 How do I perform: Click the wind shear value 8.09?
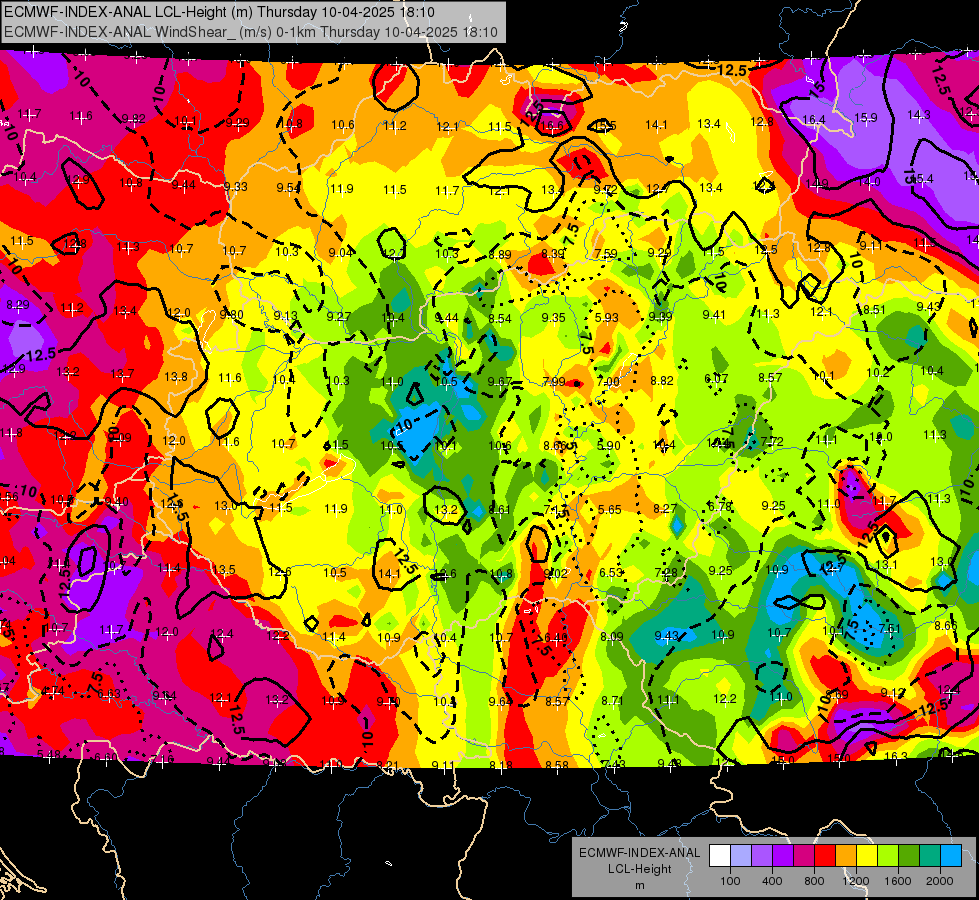(x=612, y=636)
